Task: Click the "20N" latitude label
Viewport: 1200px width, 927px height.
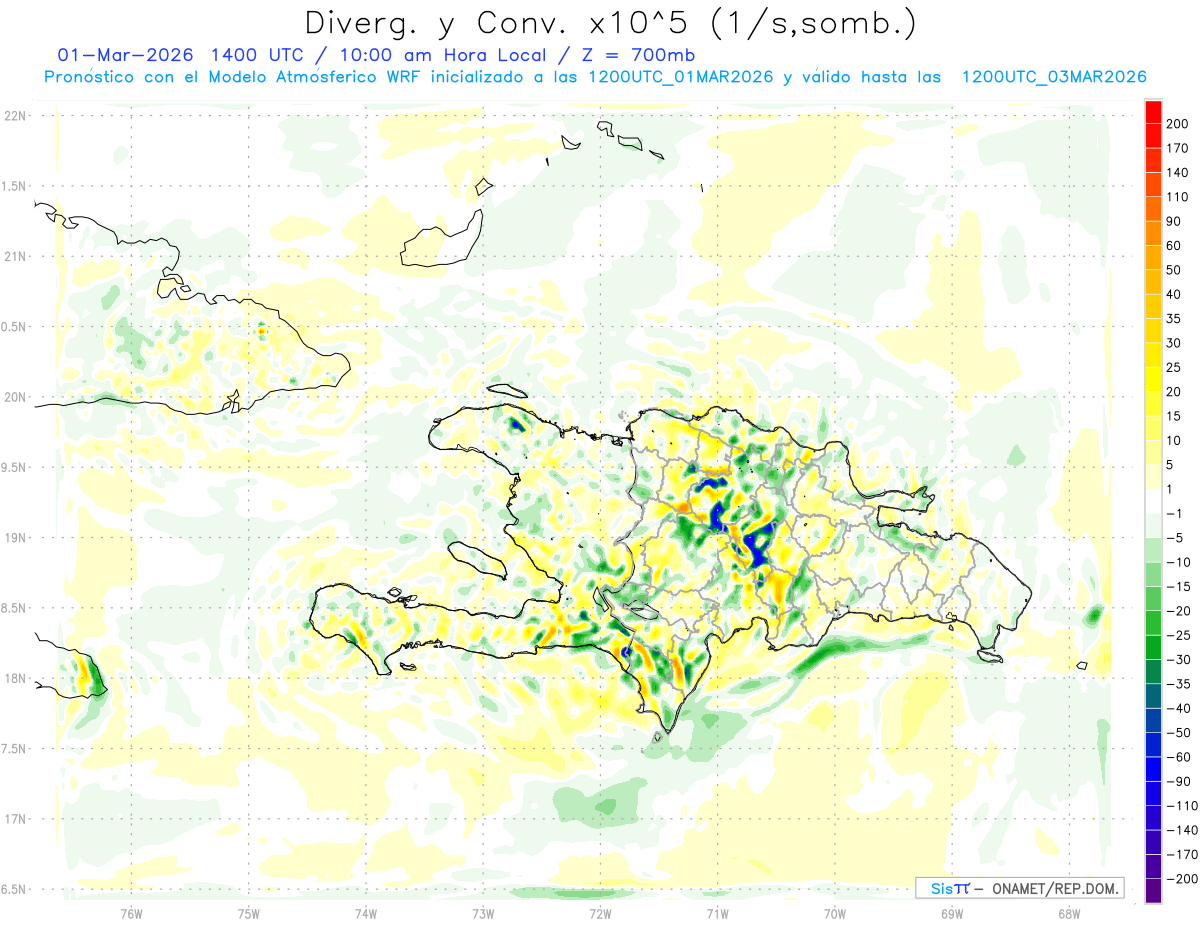Action: pos(14,397)
